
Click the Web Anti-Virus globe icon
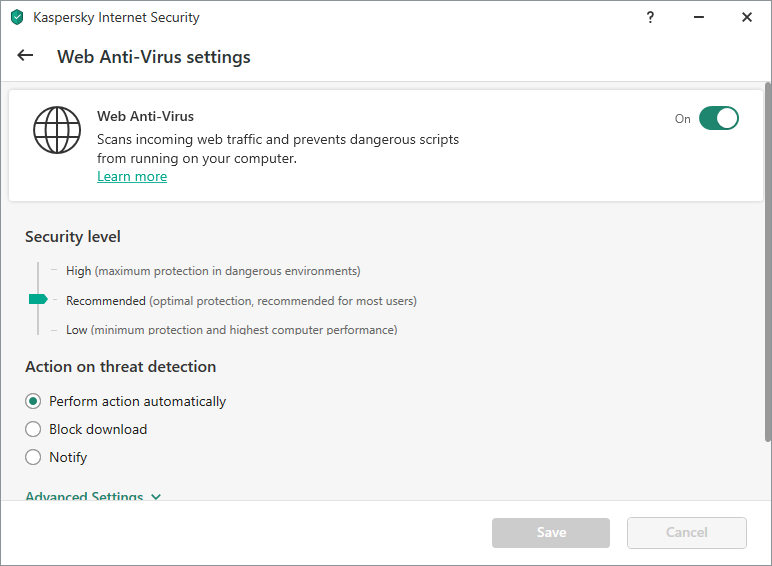tap(56, 129)
